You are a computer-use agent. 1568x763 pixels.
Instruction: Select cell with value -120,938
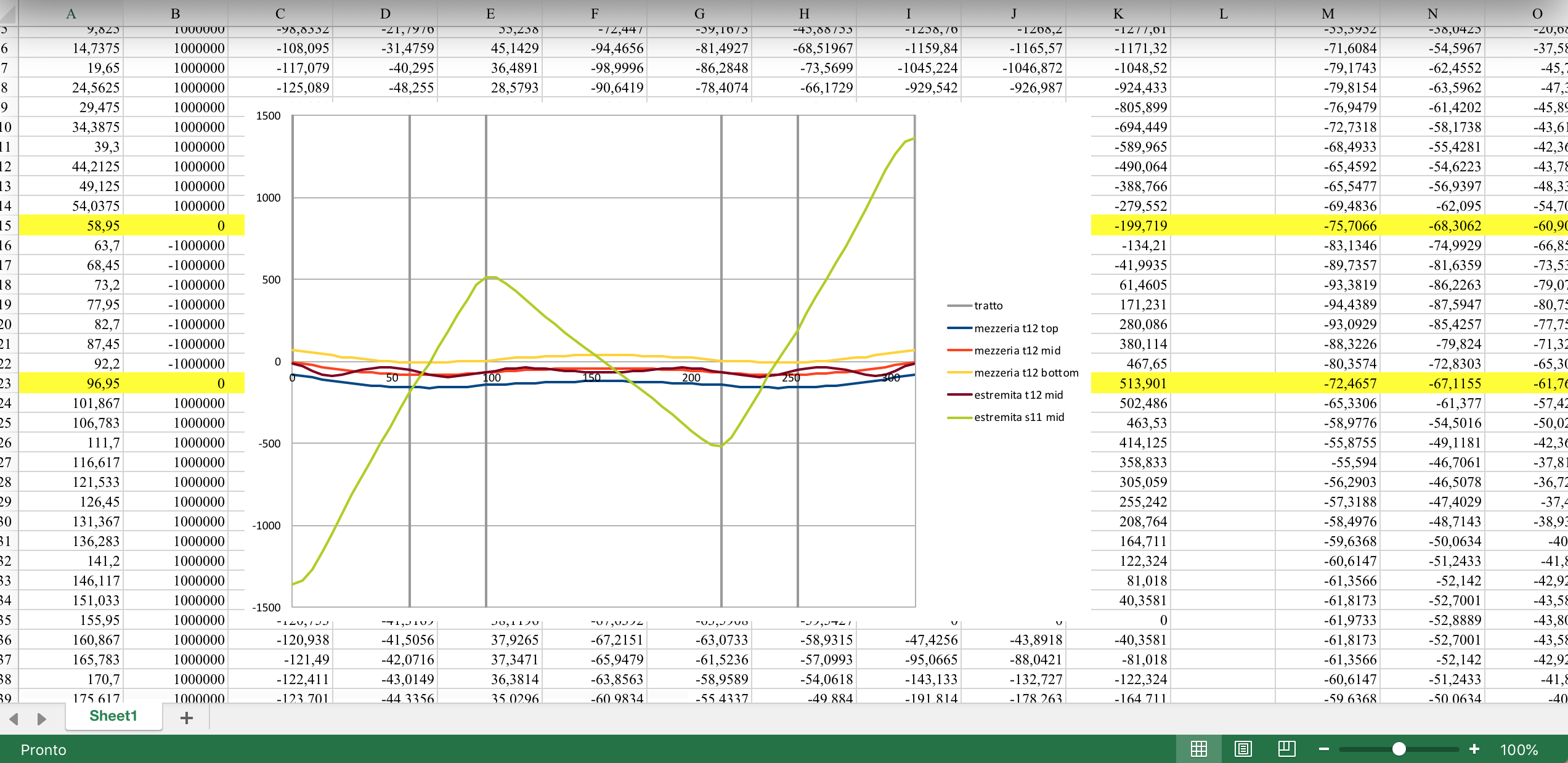[x=280, y=639]
